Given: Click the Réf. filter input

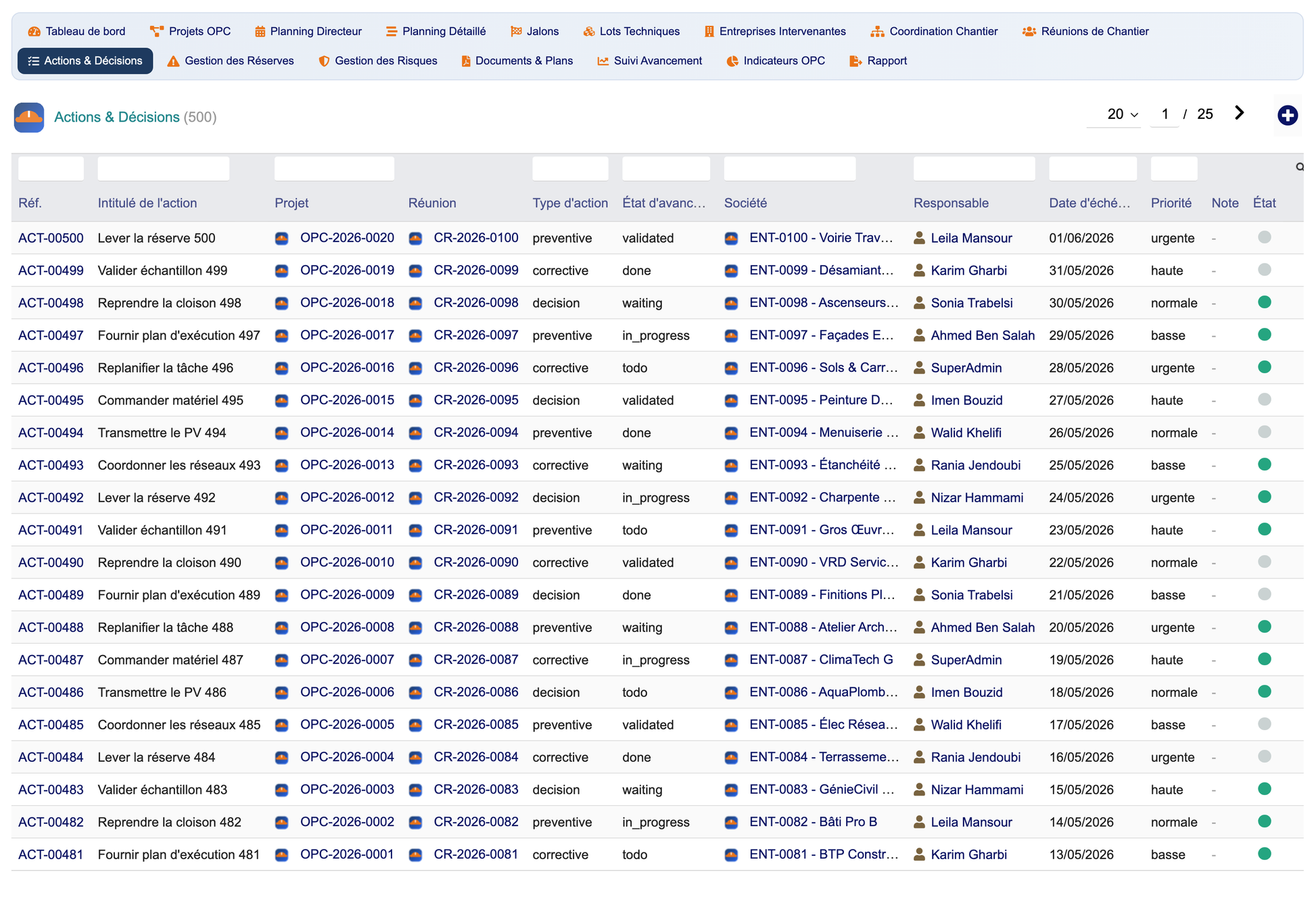Looking at the screenshot, I should tap(51, 168).
